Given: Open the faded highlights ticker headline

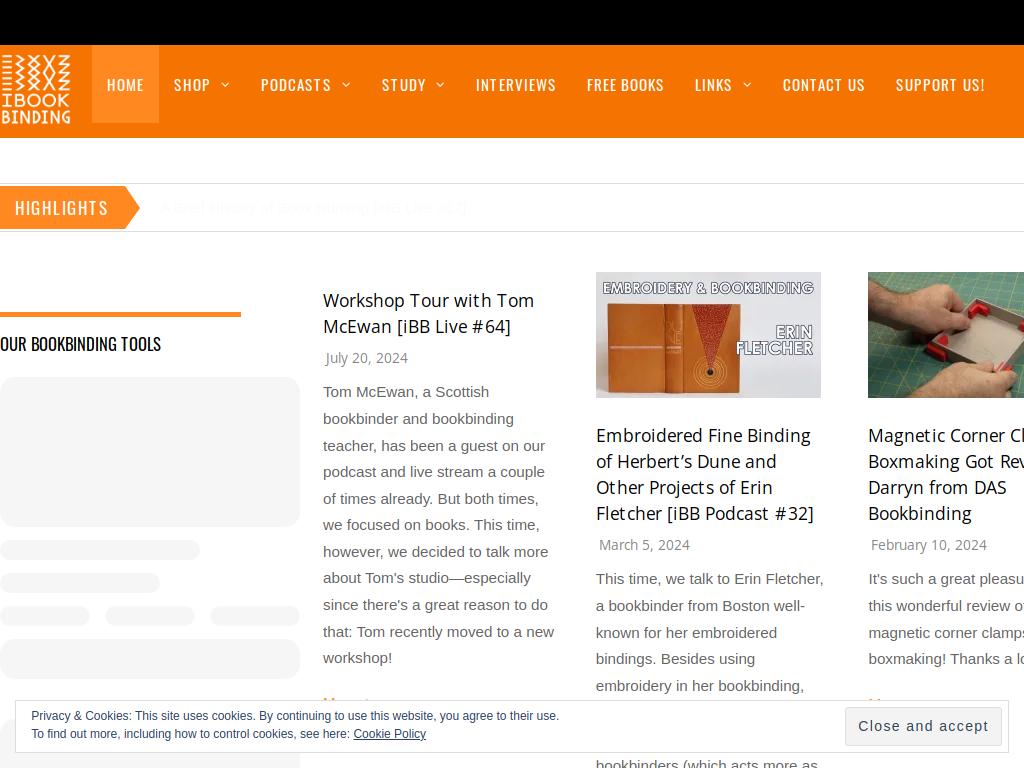Looking at the screenshot, I should (x=313, y=208).
